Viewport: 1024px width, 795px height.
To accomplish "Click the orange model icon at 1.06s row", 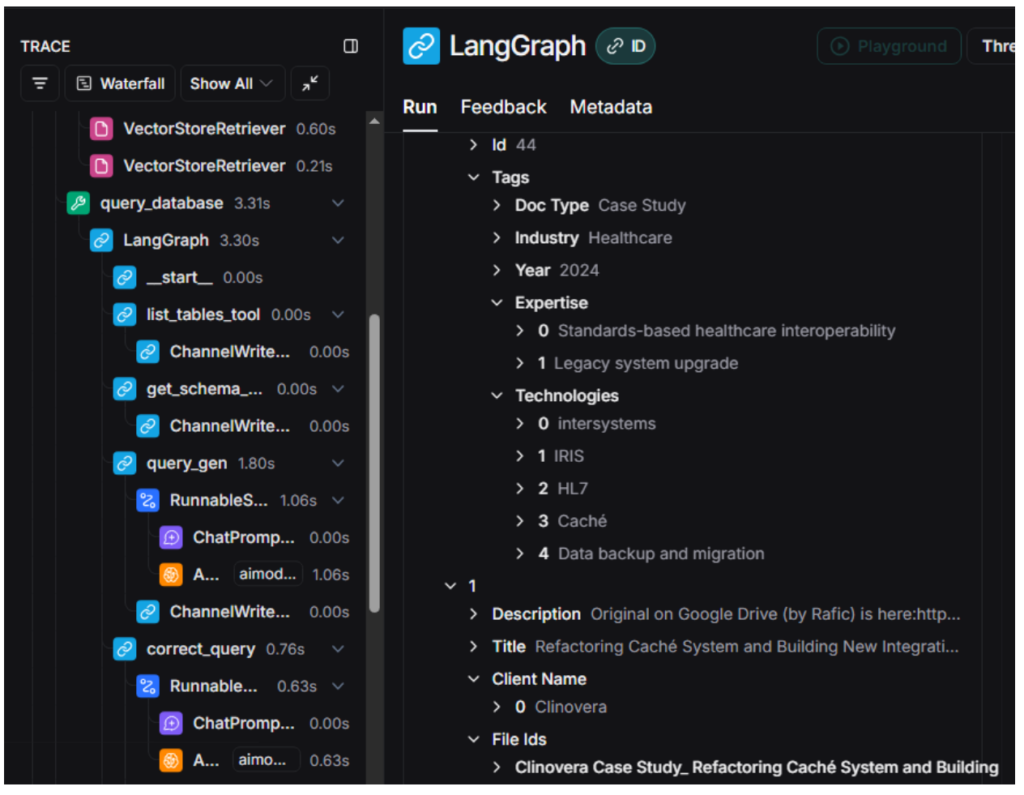I will [x=171, y=575].
